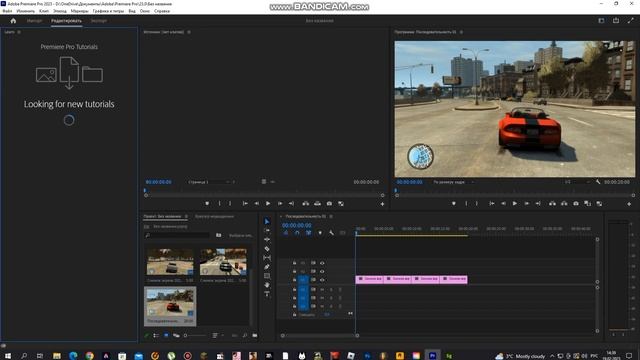Select the Pen tool
640x360 pixels.
267,267
